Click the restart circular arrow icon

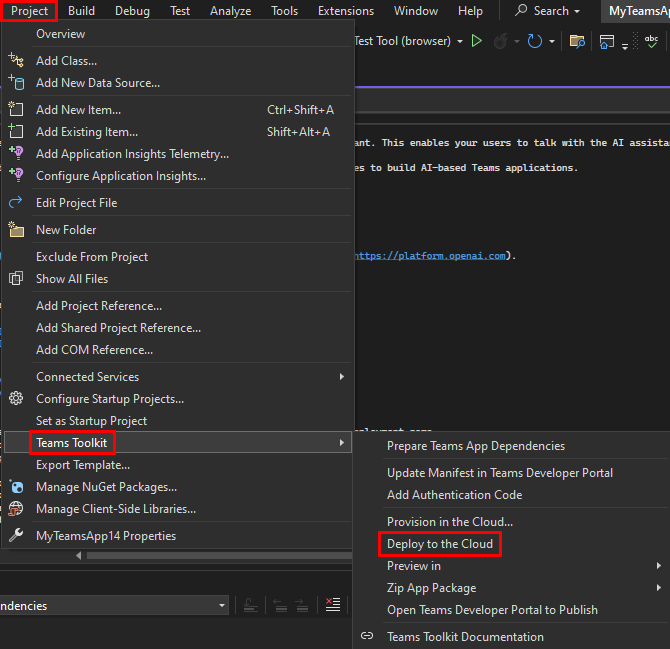[535, 41]
